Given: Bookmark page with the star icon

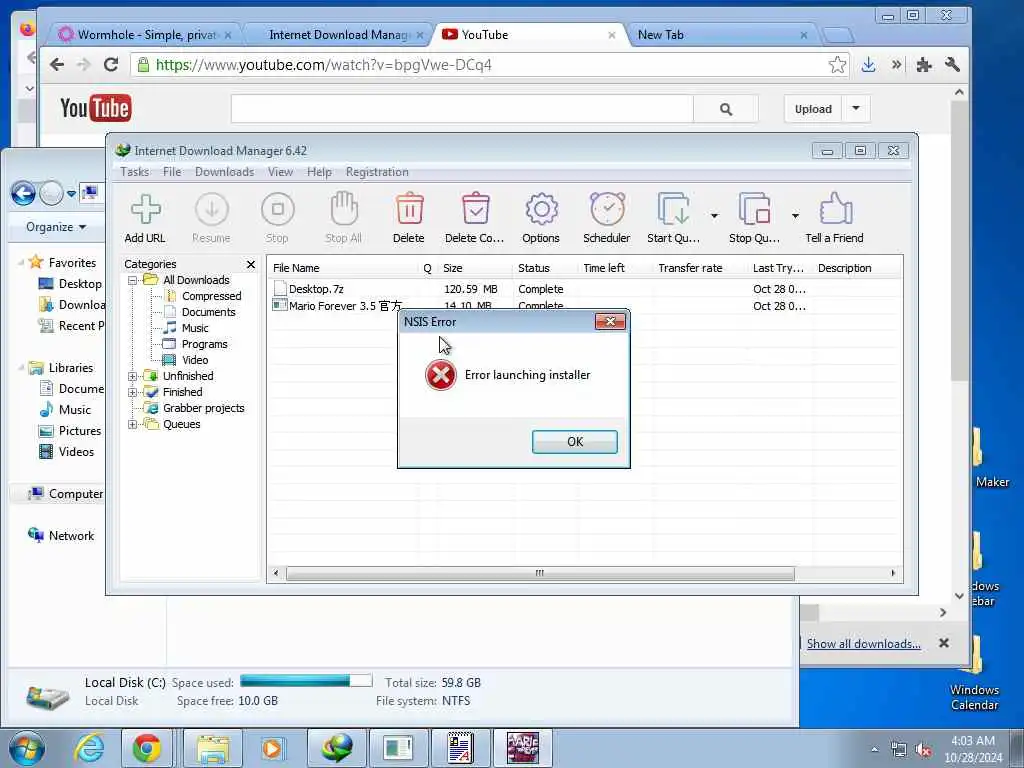Looking at the screenshot, I should [x=837, y=65].
